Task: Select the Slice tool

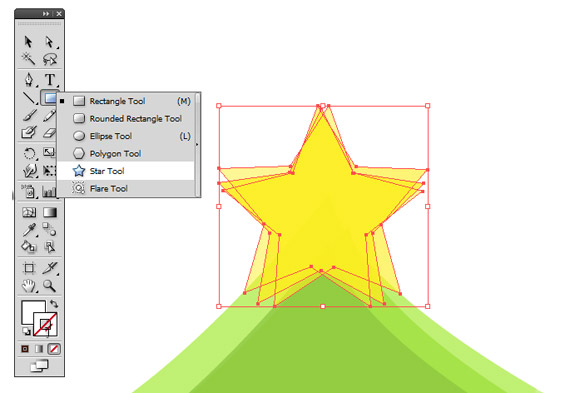Action: [x=50, y=268]
